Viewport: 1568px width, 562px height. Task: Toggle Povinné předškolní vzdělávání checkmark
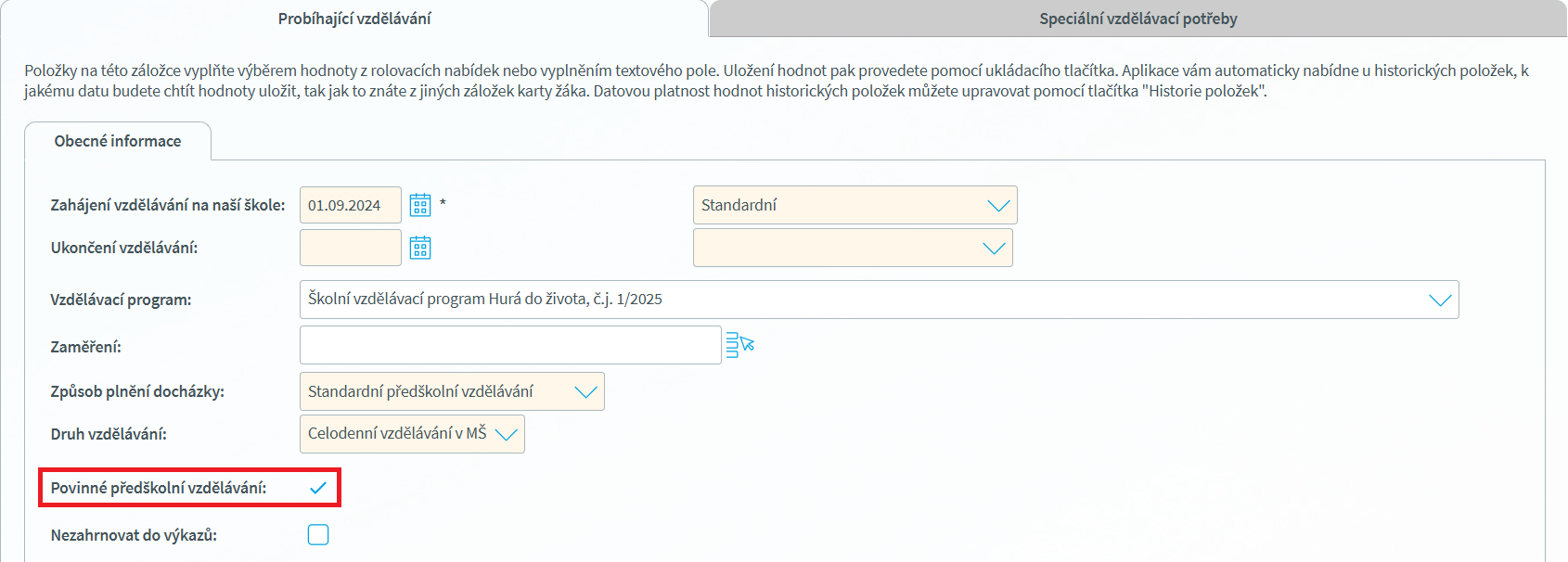(318, 488)
